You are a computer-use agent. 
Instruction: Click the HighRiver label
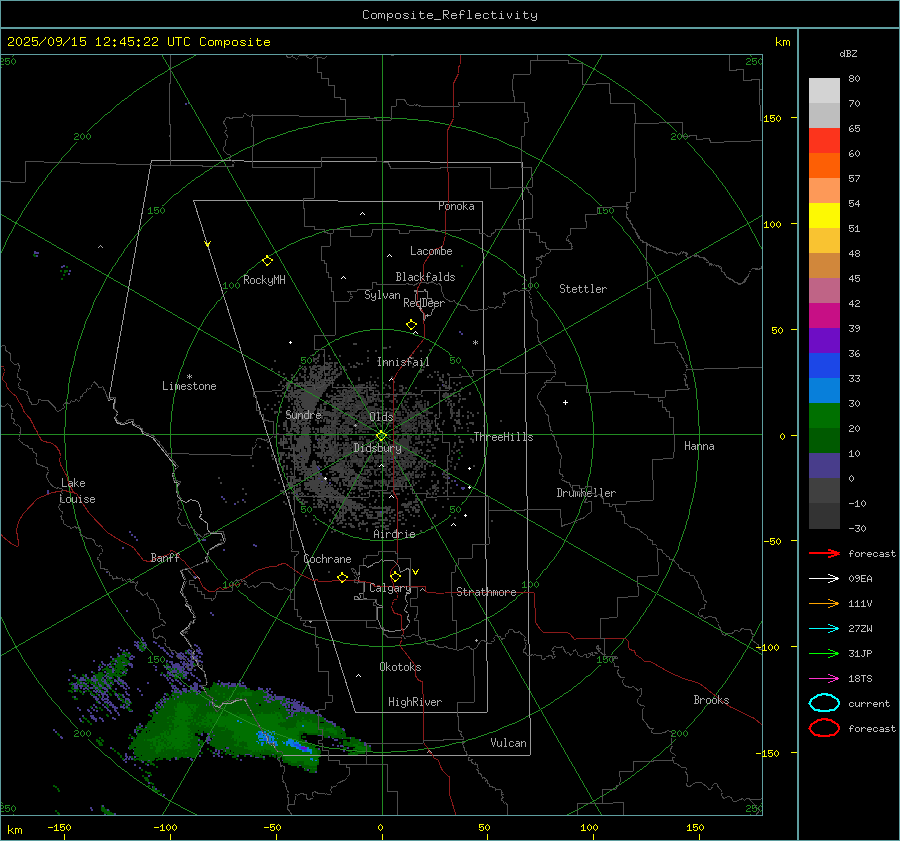415,702
